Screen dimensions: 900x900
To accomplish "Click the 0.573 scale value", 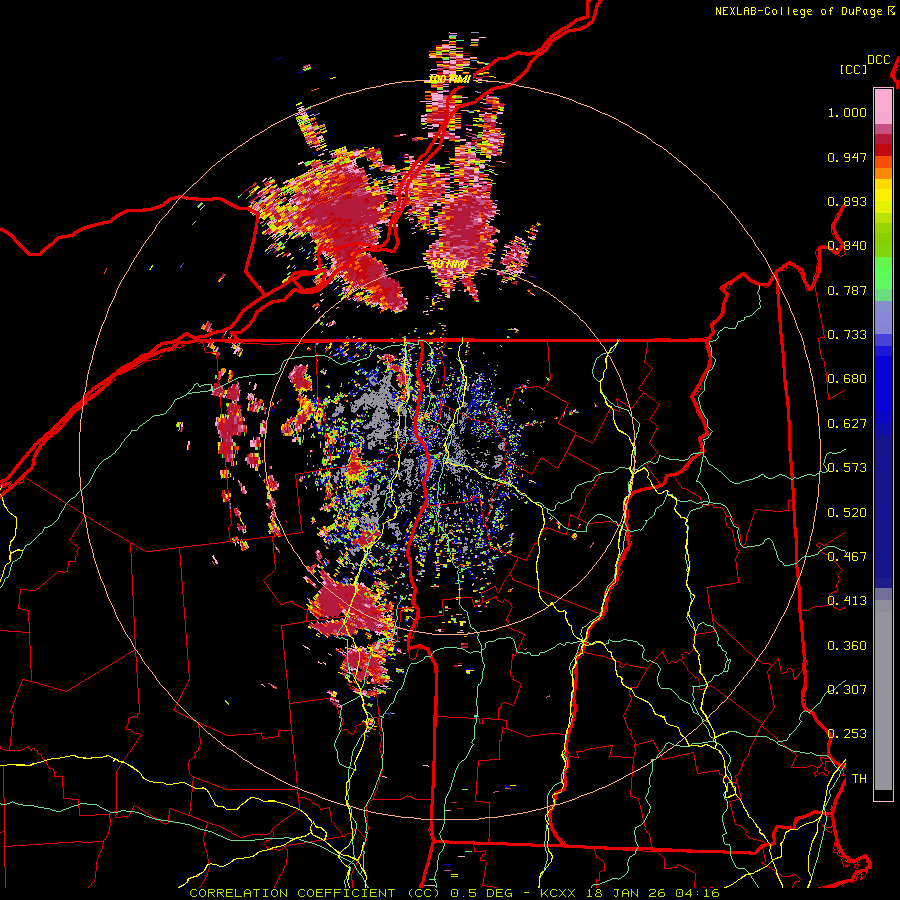I will point(847,468).
